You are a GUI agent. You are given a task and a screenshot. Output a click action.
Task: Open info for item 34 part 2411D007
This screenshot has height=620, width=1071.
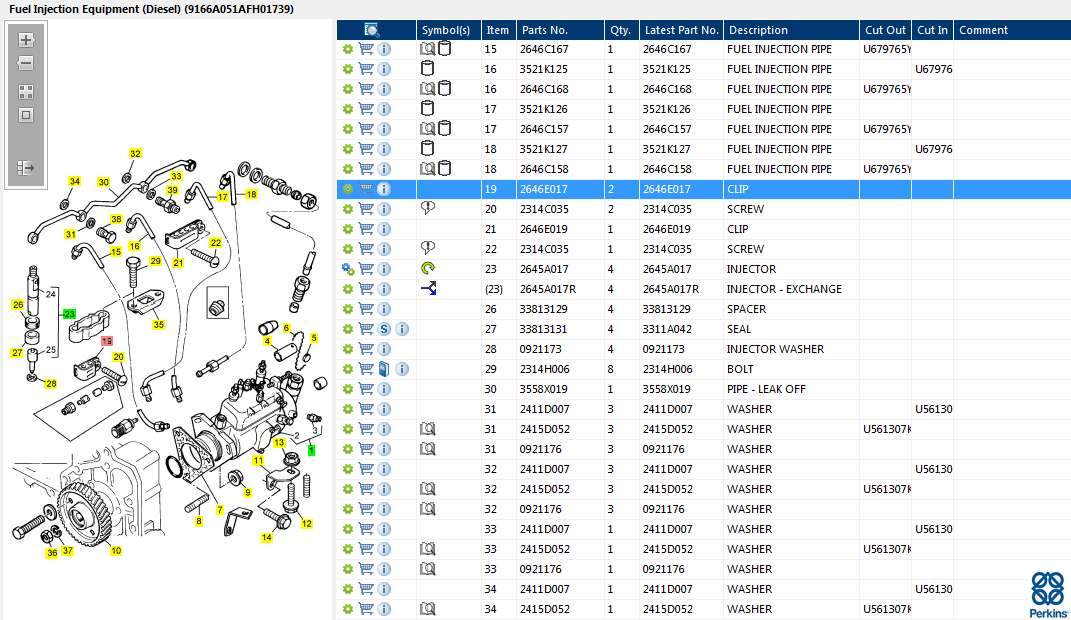(384, 589)
